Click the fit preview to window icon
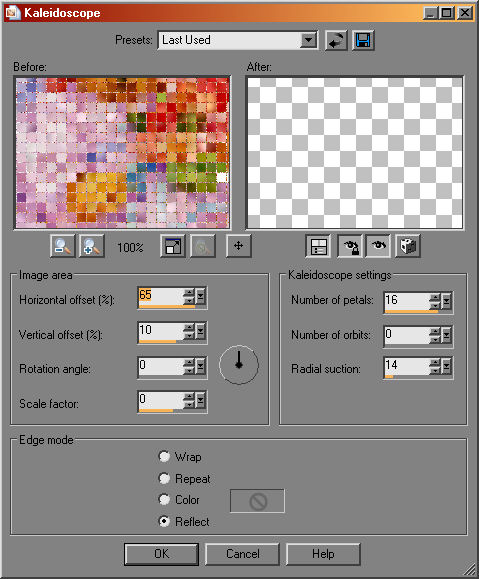Image resolution: width=479 pixels, height=579 pixels. [173, 246]
